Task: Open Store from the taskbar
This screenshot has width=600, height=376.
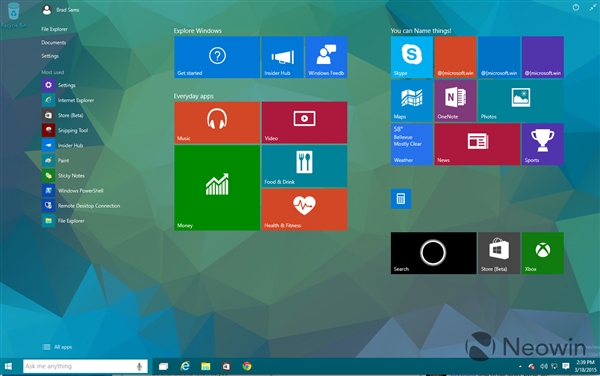Action: click(227, 366)
